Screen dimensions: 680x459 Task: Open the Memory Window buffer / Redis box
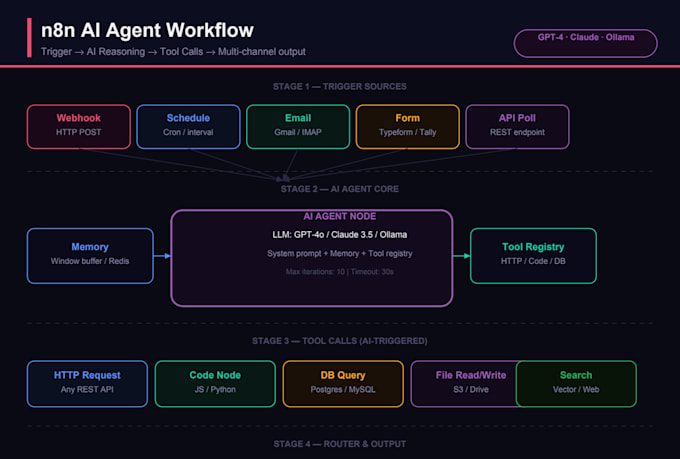pyautogui.click(x=90, y=256)
